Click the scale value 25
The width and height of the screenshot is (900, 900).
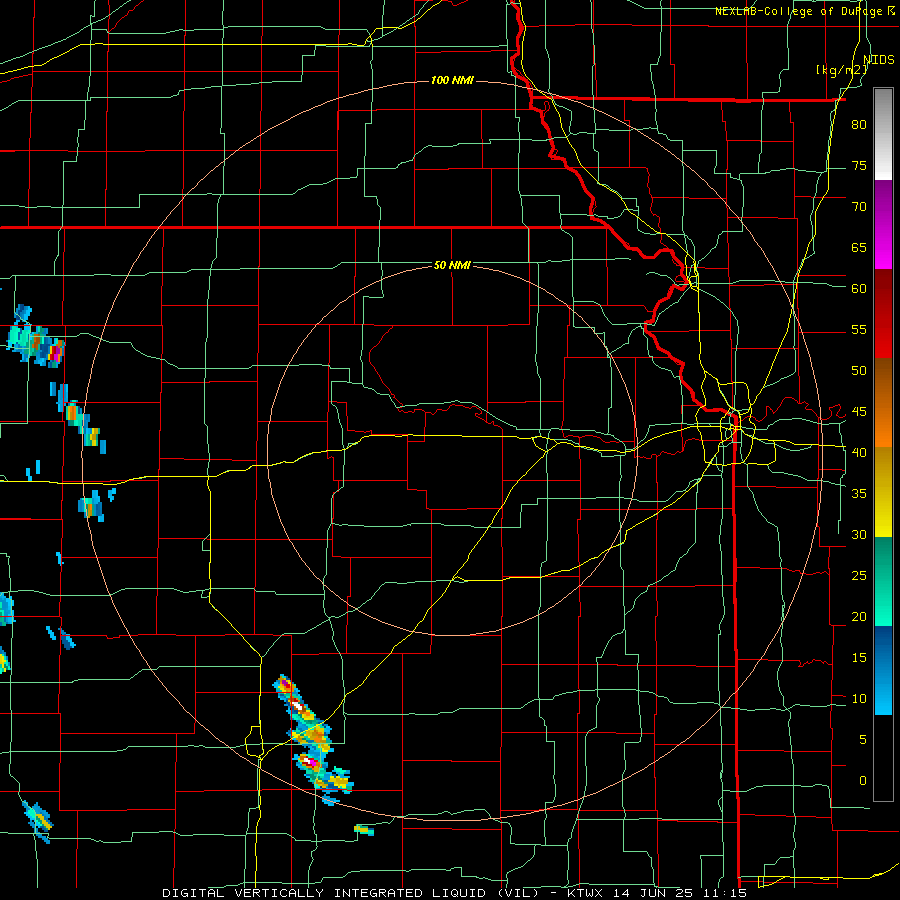click(859, 576)
